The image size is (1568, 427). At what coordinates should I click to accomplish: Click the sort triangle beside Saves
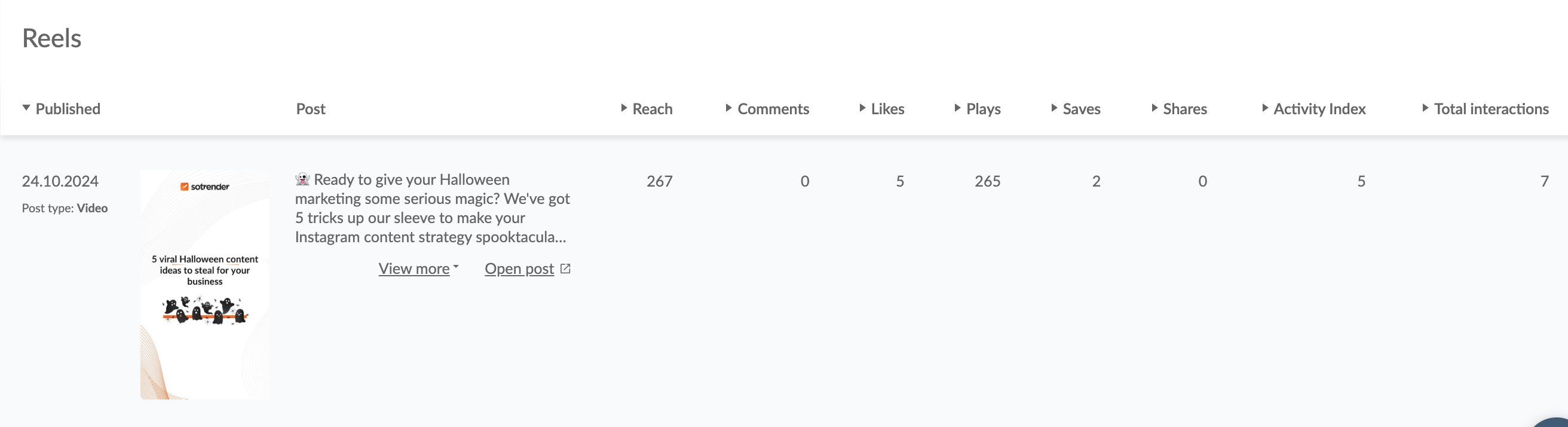click(1054, 108)
